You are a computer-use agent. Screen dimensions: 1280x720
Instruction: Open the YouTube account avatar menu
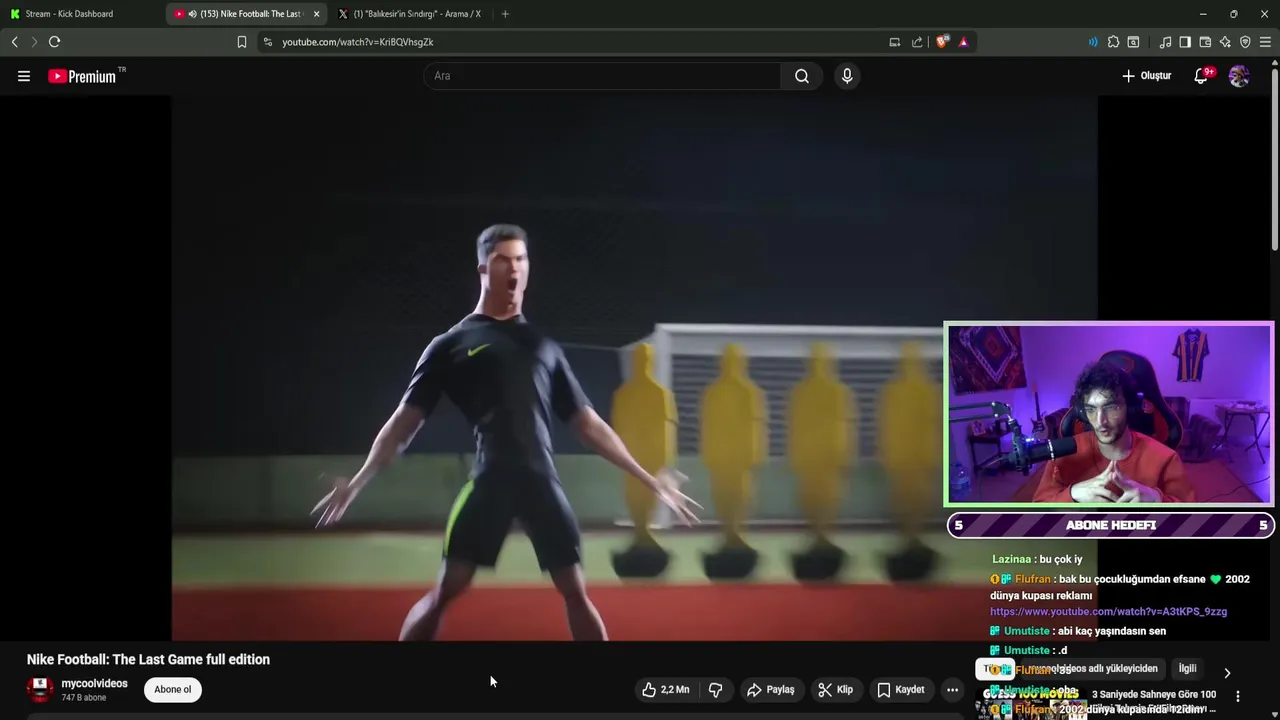[x=1239, y=76]
